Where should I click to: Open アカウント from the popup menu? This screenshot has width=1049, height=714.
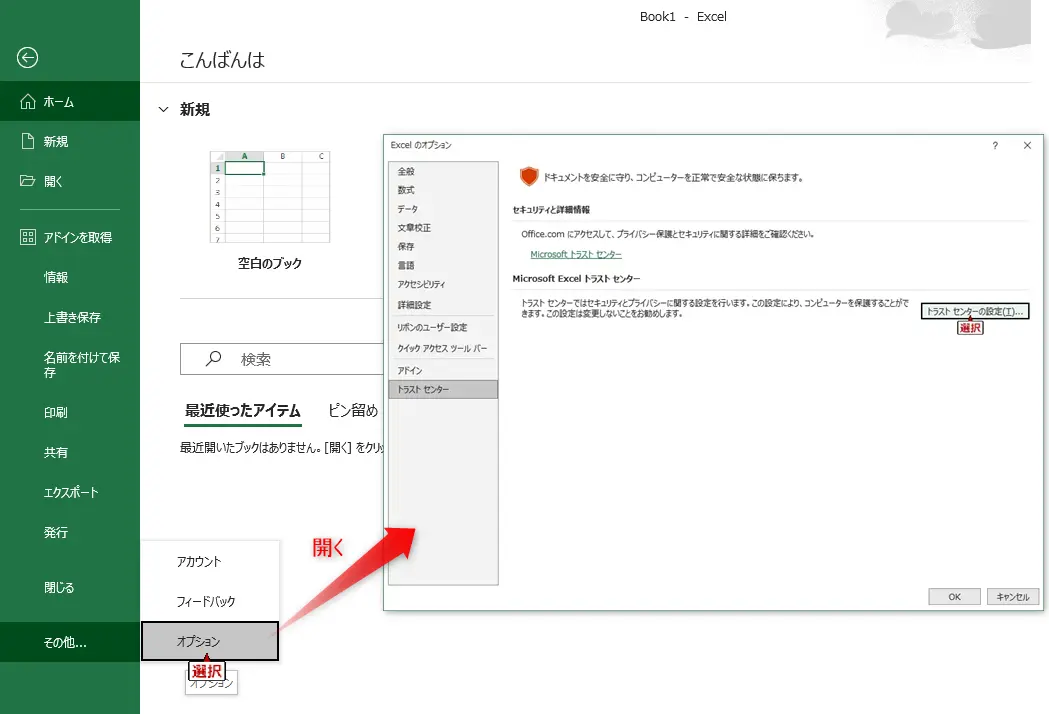(x=197, y=561)
